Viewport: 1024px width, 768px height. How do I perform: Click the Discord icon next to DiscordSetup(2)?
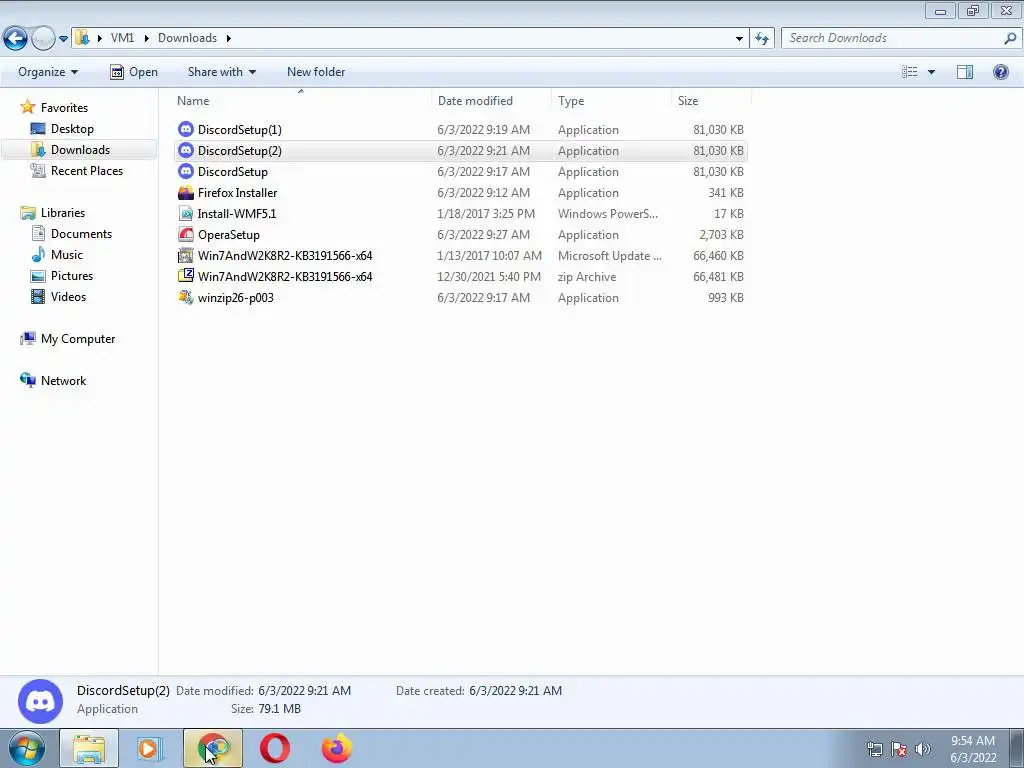pyautogui.click(x=186, y=150)
